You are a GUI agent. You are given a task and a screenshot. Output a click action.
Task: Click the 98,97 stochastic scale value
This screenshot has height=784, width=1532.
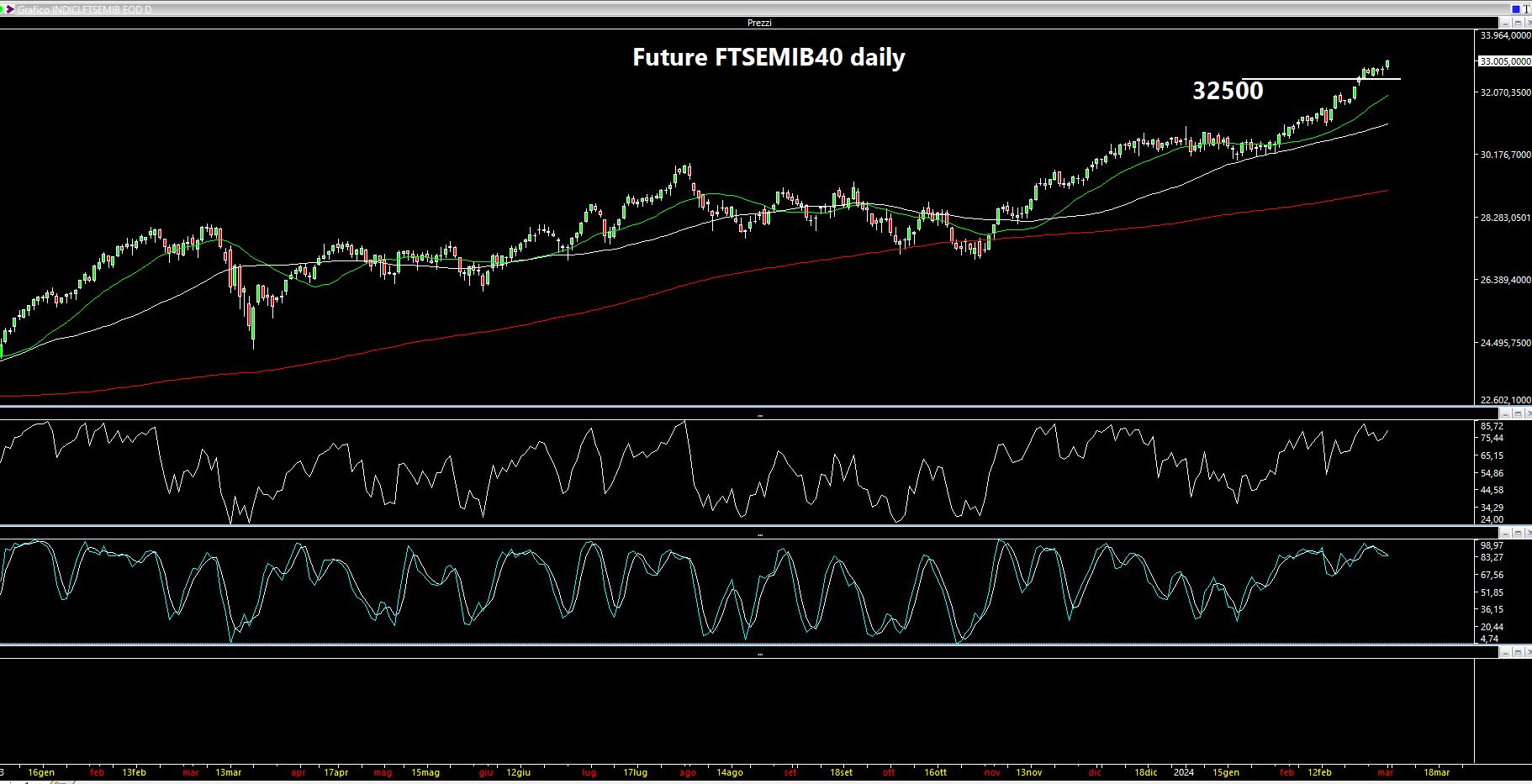click(1492, 545)
